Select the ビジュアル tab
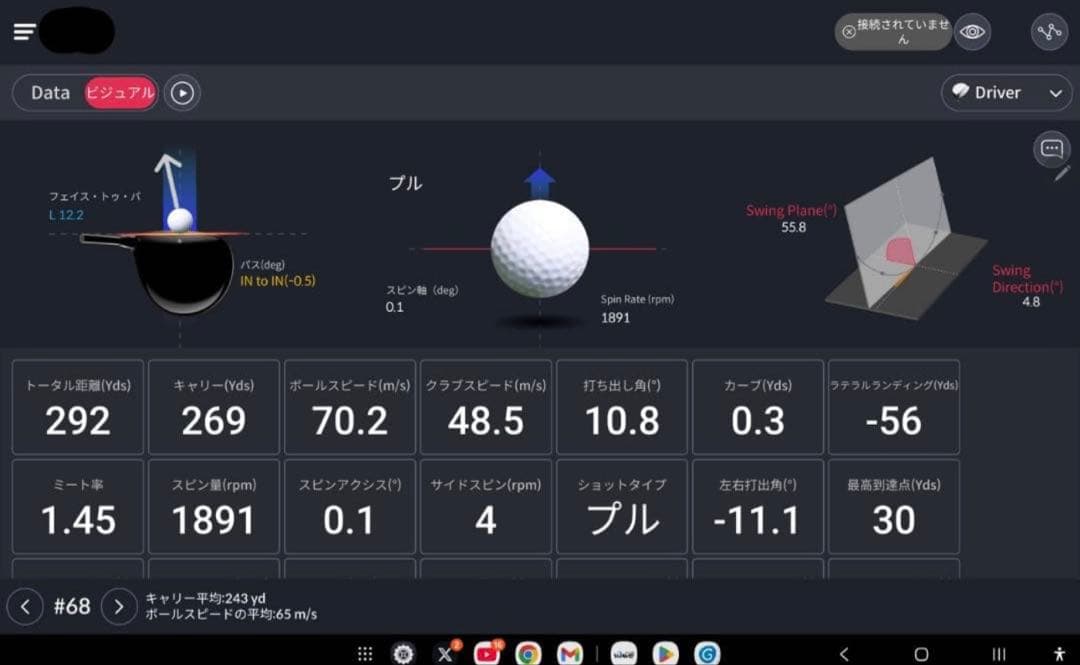Screen dimensions: 1080x665 tap(120, 92)
